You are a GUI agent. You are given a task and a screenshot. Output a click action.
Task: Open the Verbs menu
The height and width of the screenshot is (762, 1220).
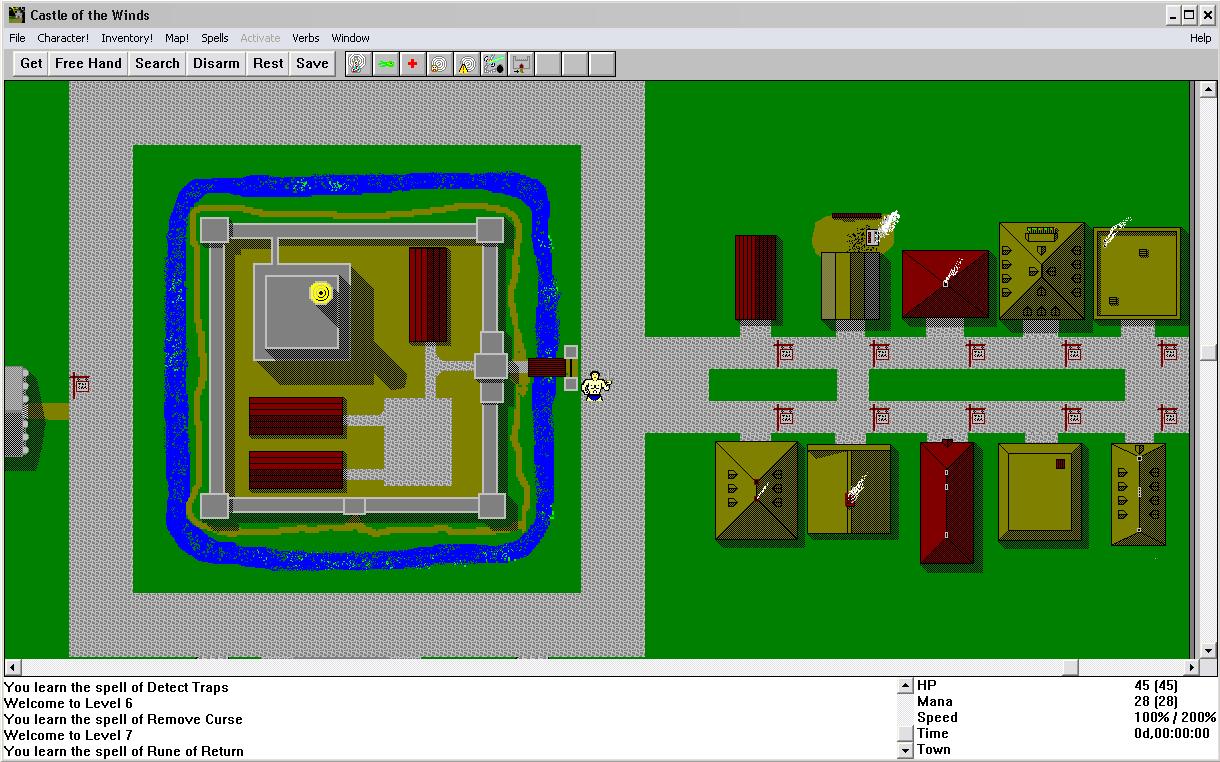pyautogui.click(x=305, y=38)
